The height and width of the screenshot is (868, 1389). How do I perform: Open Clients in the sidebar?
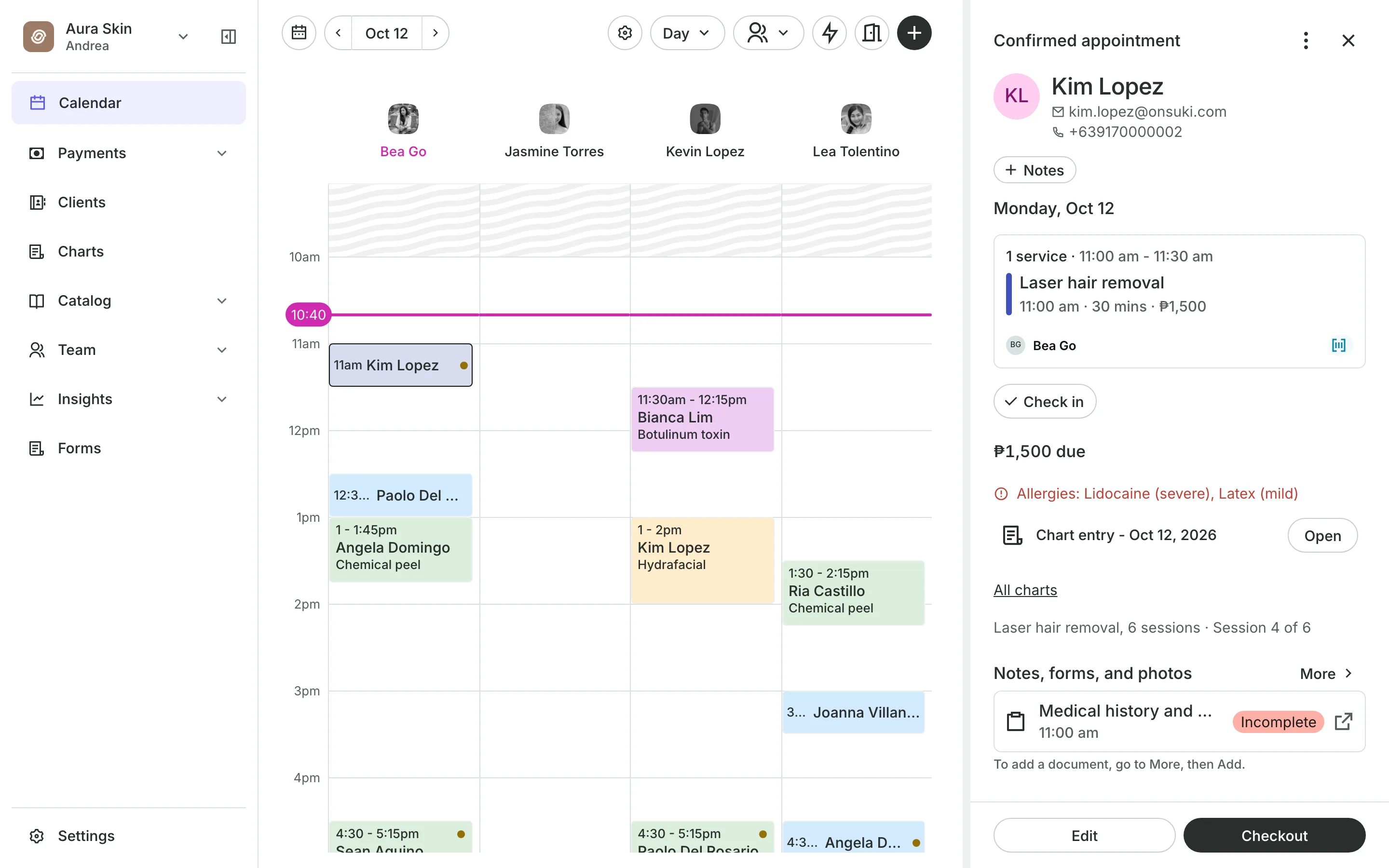(129, 202)
